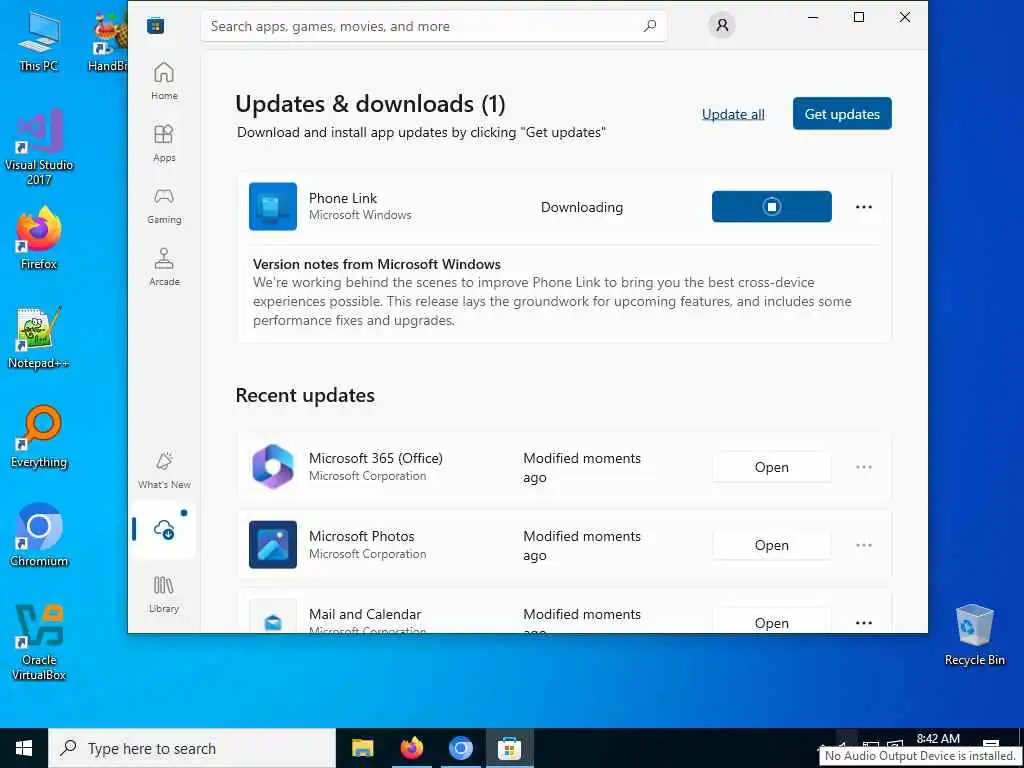The image size is (1024, 768).
Task: Open Microsoft 365 (Office) app
Action: pyautogui.click(x=771, y=467)
